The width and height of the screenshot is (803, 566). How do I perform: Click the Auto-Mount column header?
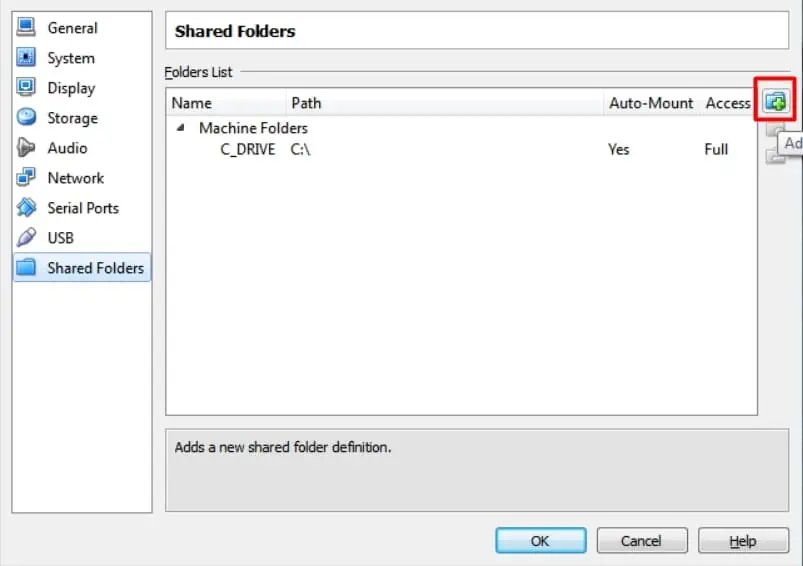(x=651, y=103)
